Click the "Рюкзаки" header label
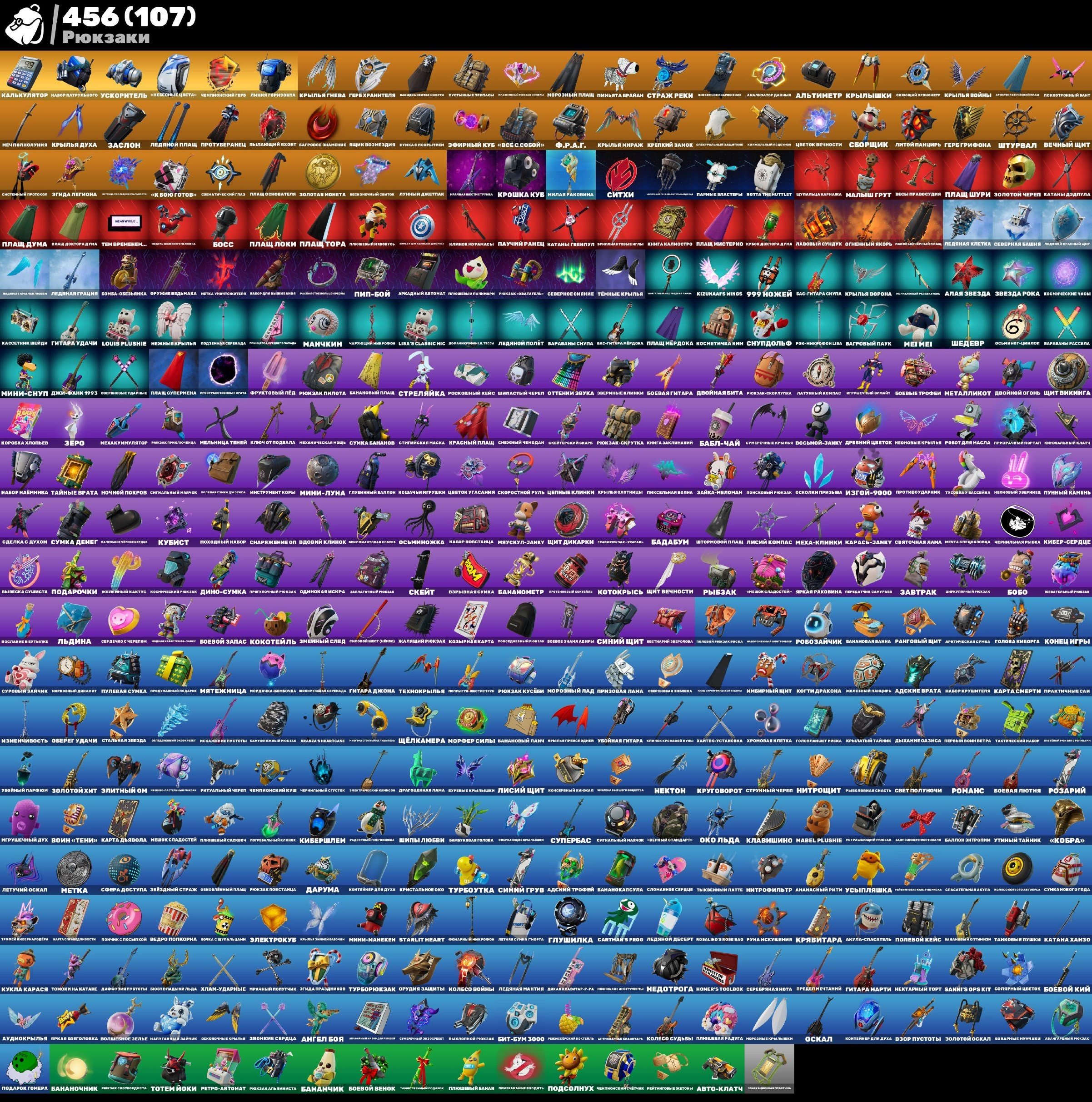Screen dimensions: 1092x1102 click(106, 37)
